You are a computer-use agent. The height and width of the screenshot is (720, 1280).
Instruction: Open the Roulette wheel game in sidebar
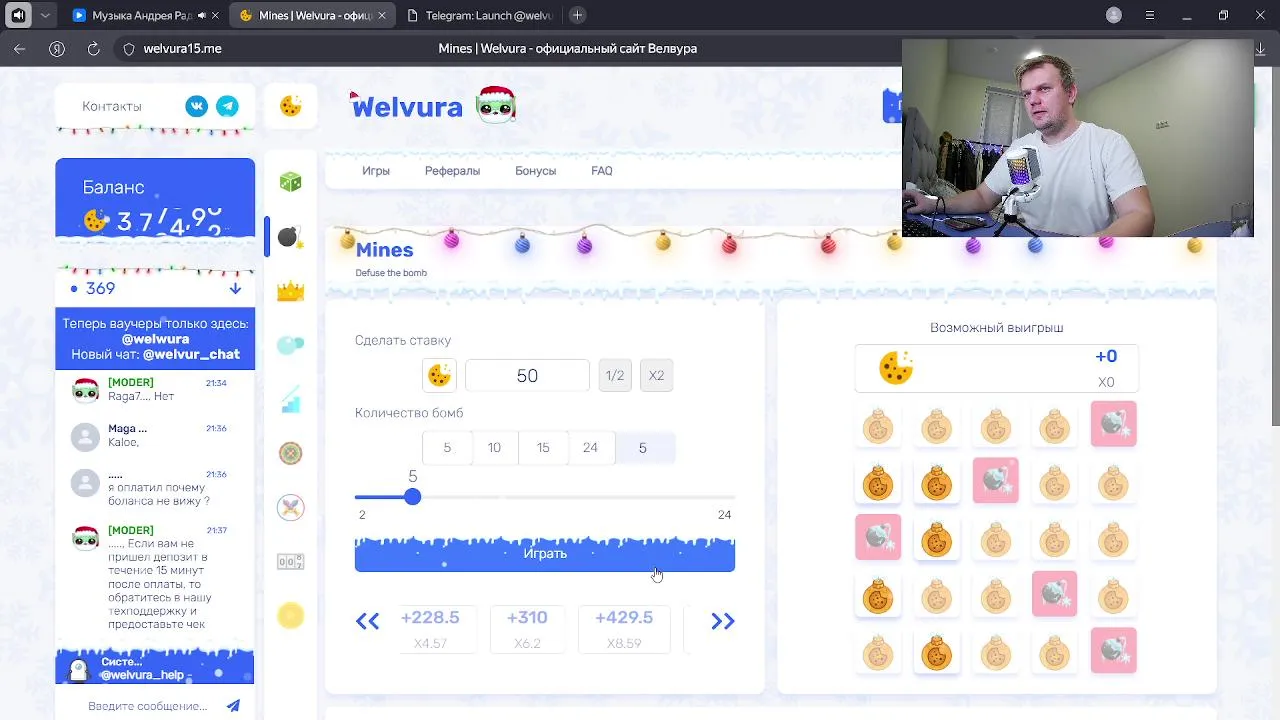[290, 453]
